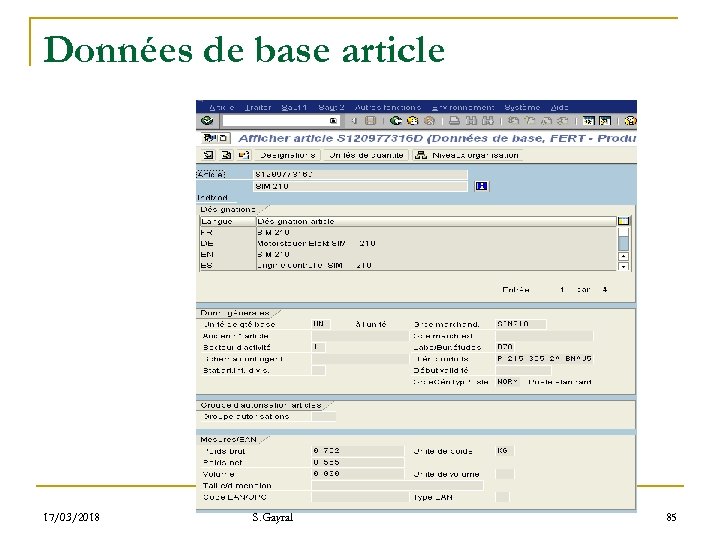Click the Poids brut value field

coord(357,451)
